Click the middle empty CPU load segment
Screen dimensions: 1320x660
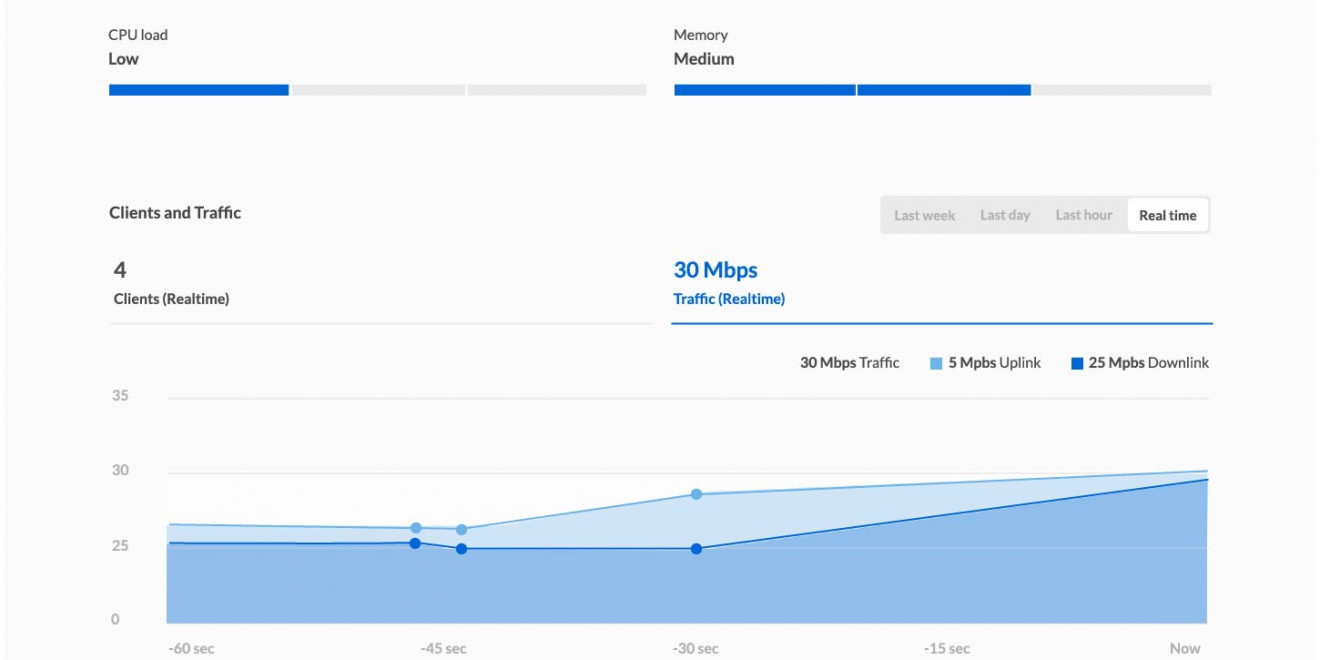tap(378, 90)
